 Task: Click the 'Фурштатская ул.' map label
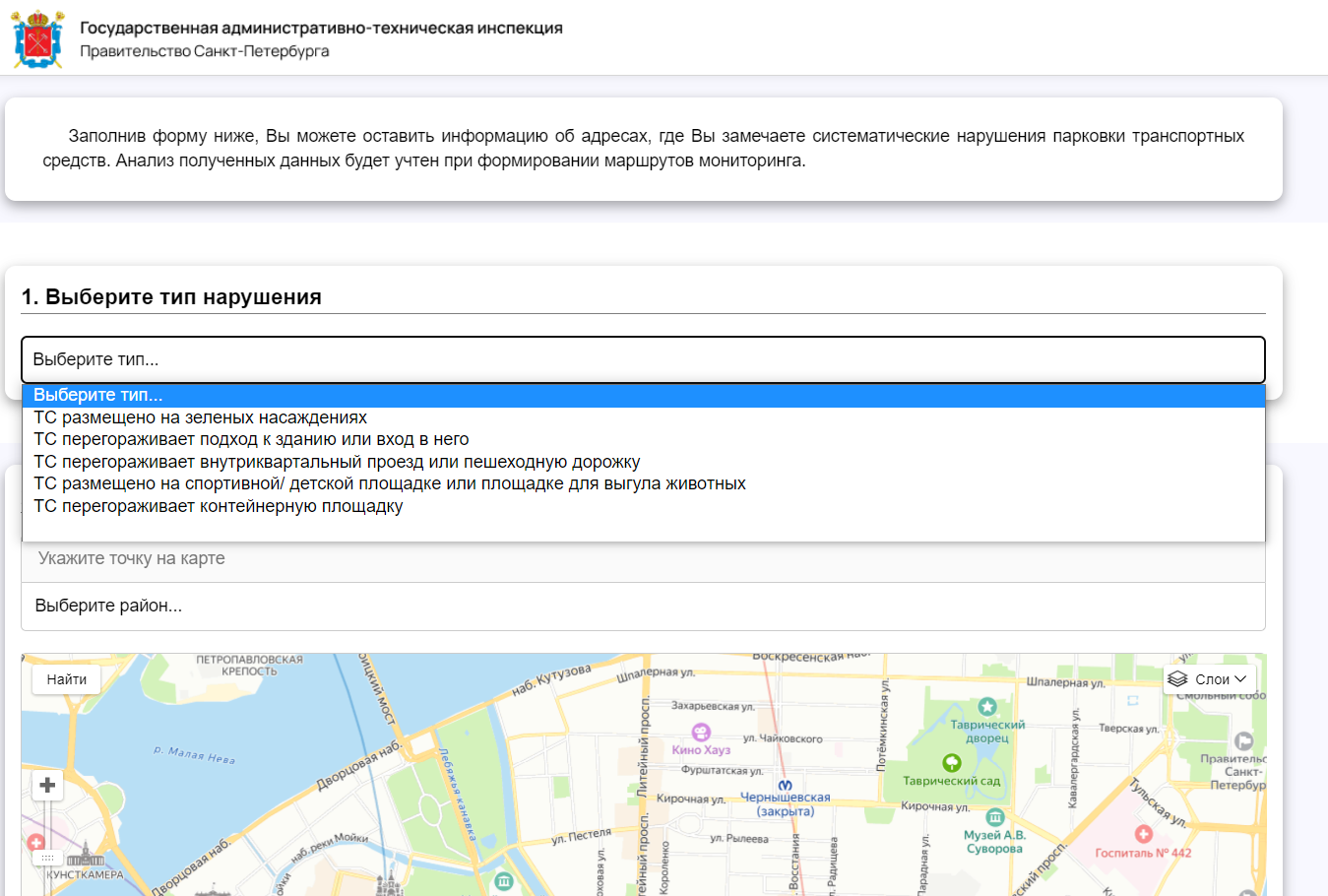(722, 770)
